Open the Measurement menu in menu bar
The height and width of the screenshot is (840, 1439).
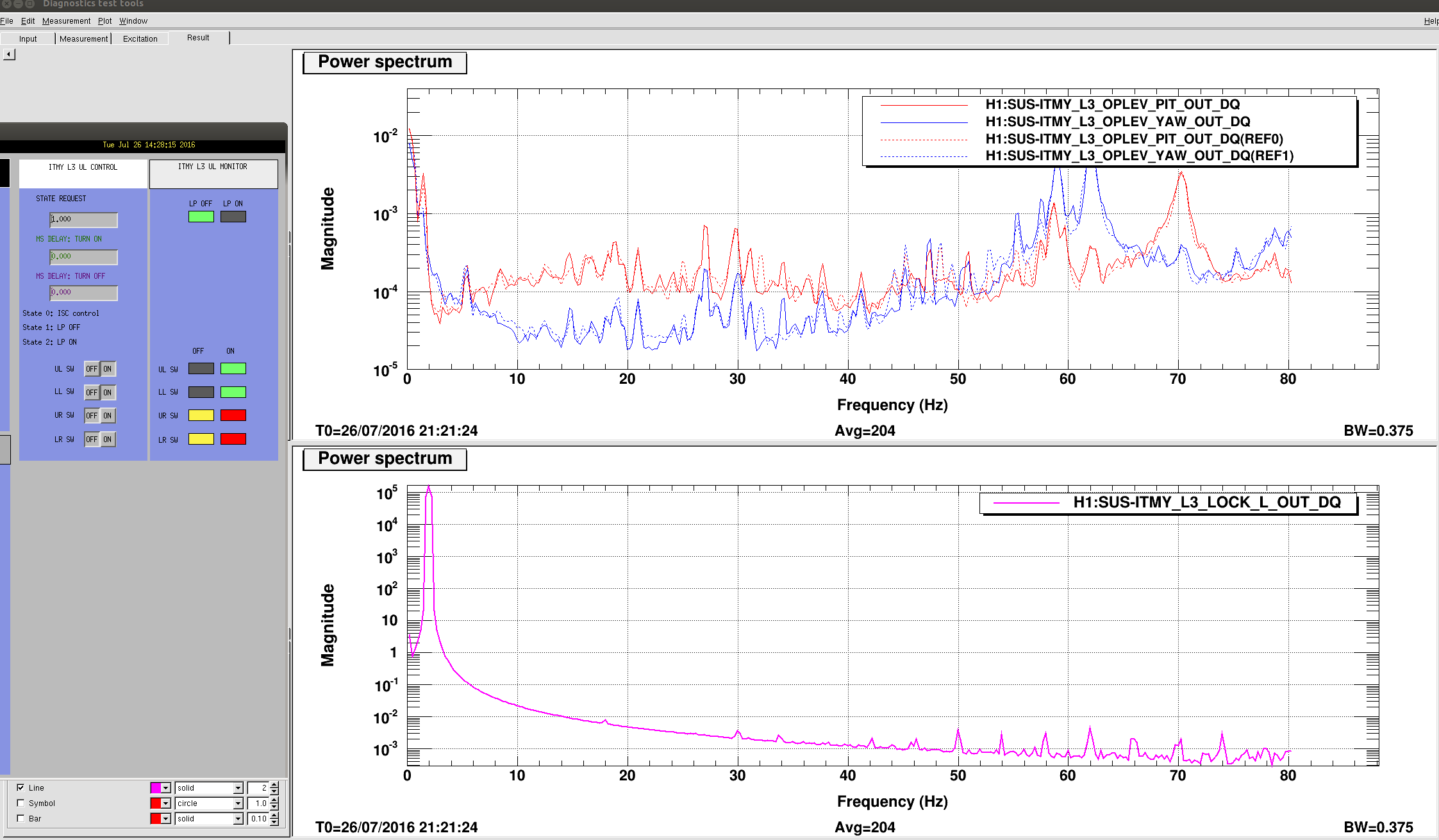[x=66, y=21]
